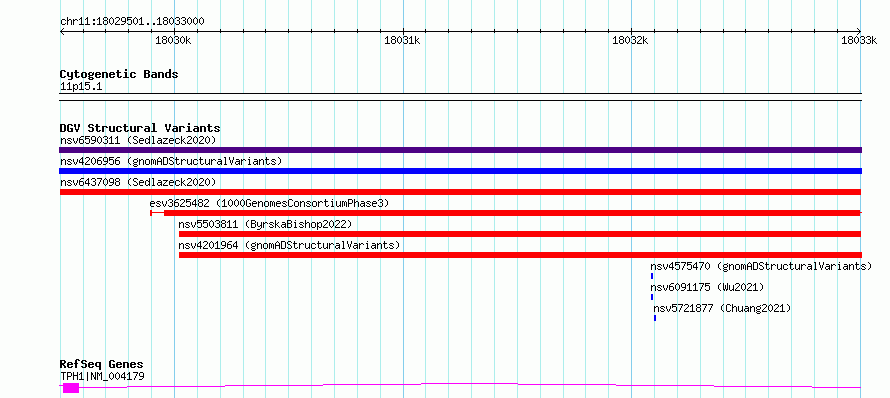Viewport: 890px width, 398px height.
Task: Click the red nsv5503811 variant bar
Action: coord(520,234)
